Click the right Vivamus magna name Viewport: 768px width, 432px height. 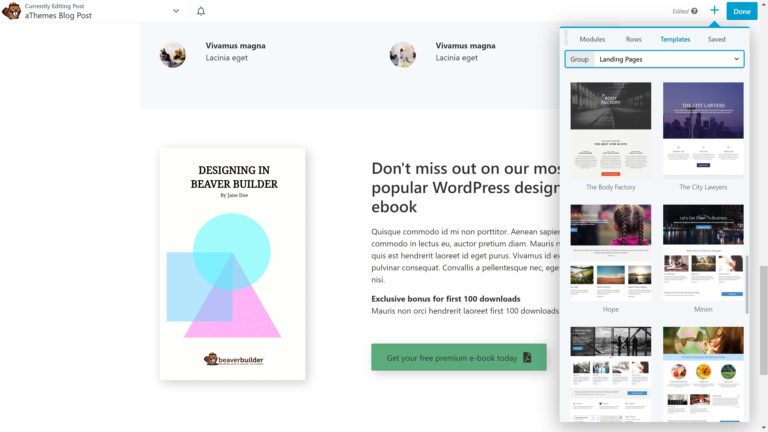[x=465, y=46]
